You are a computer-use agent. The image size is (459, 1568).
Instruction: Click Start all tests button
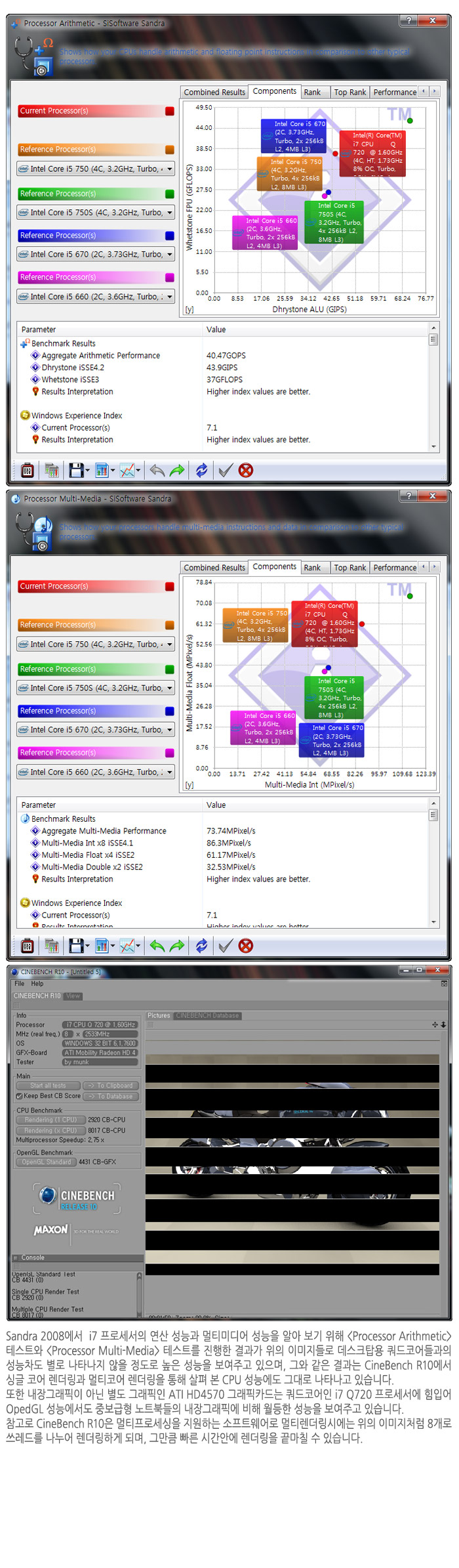tap(48, 1085)
